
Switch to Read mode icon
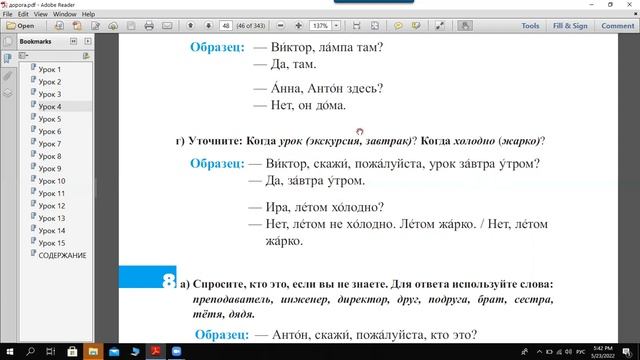point(440,26)
